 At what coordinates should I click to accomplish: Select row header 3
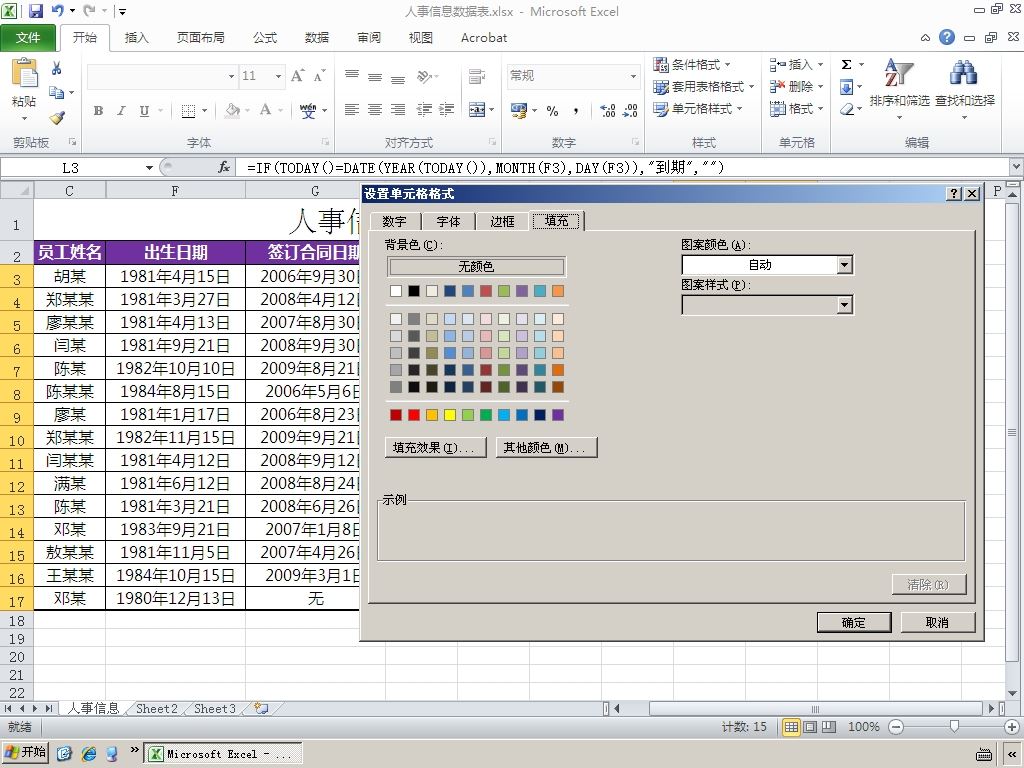pos(17,279)
